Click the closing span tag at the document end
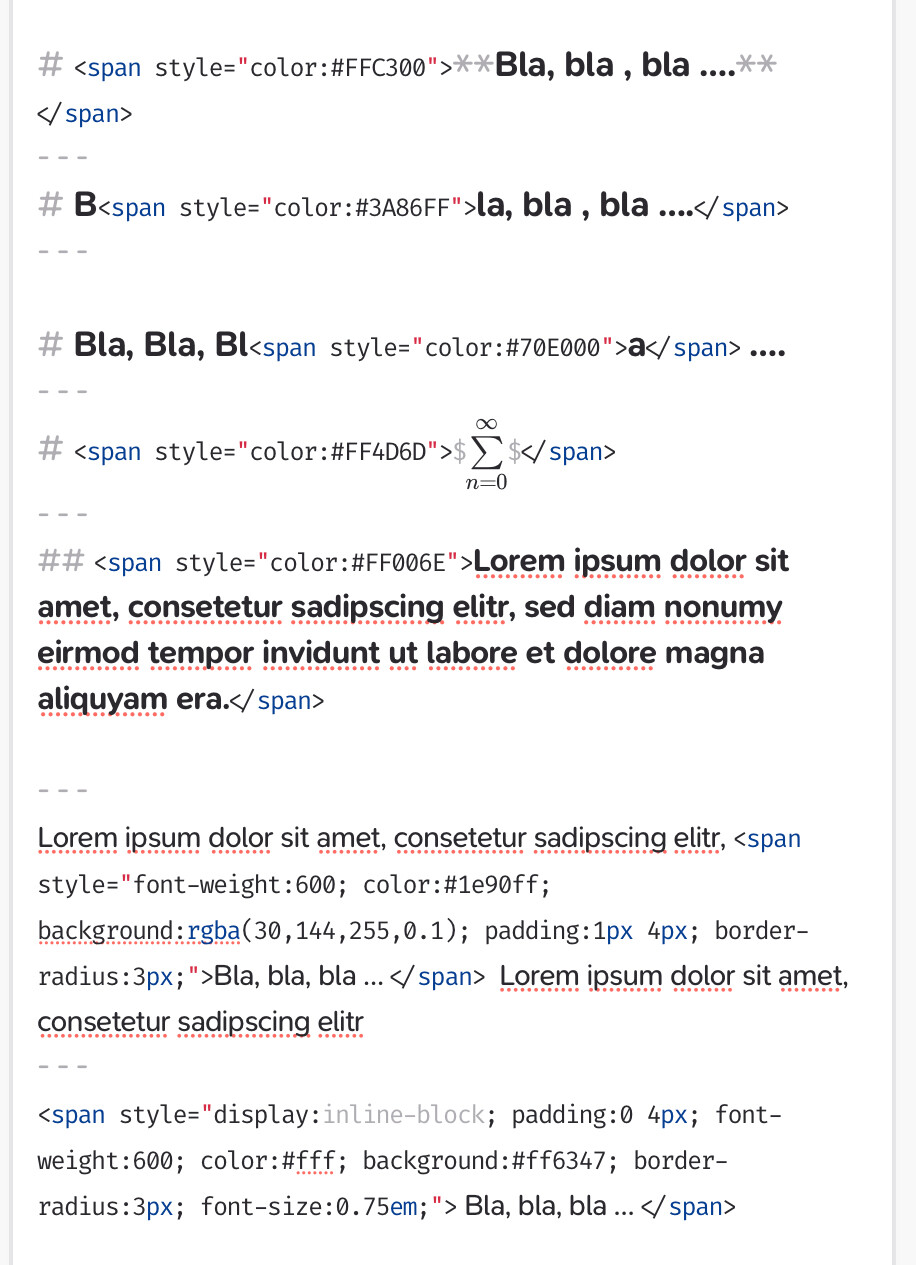The width and height of the screenshot is (916, 1265). 689,1208
